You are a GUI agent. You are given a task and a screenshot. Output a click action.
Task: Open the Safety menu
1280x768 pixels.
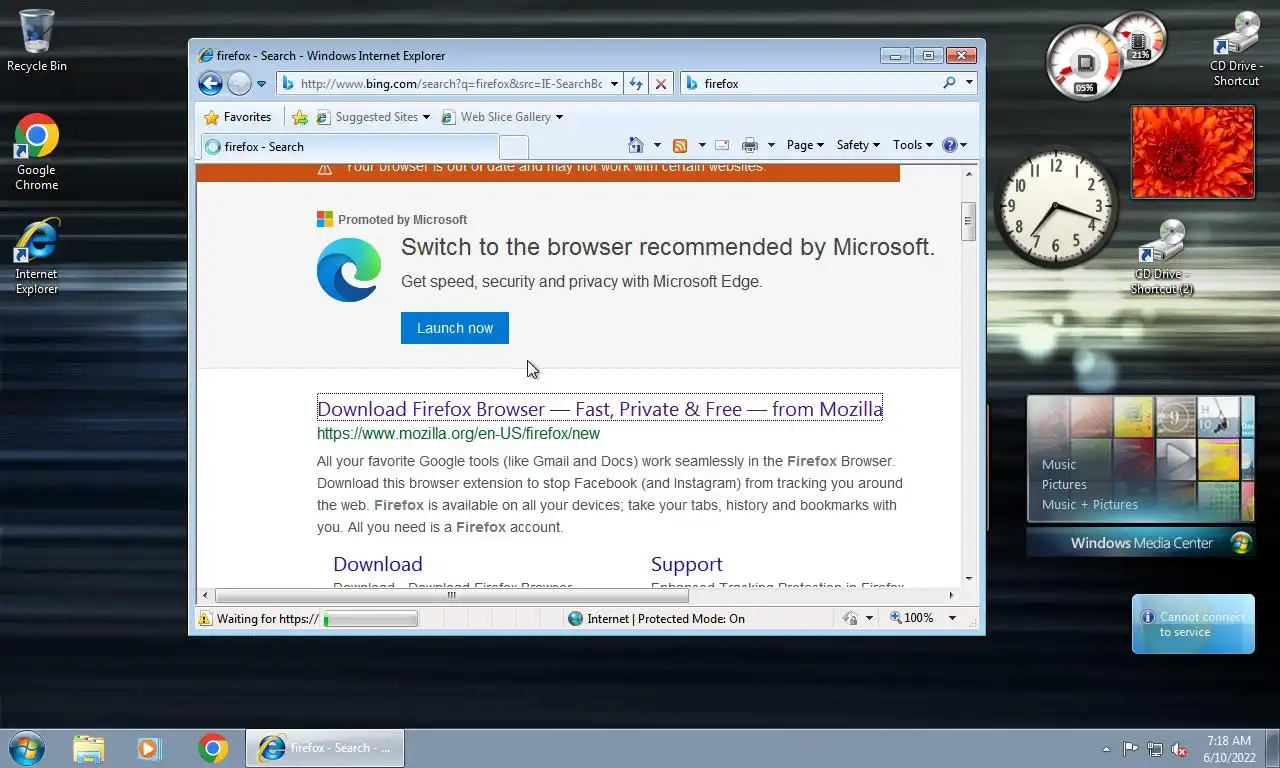click(x=858, y=145)
